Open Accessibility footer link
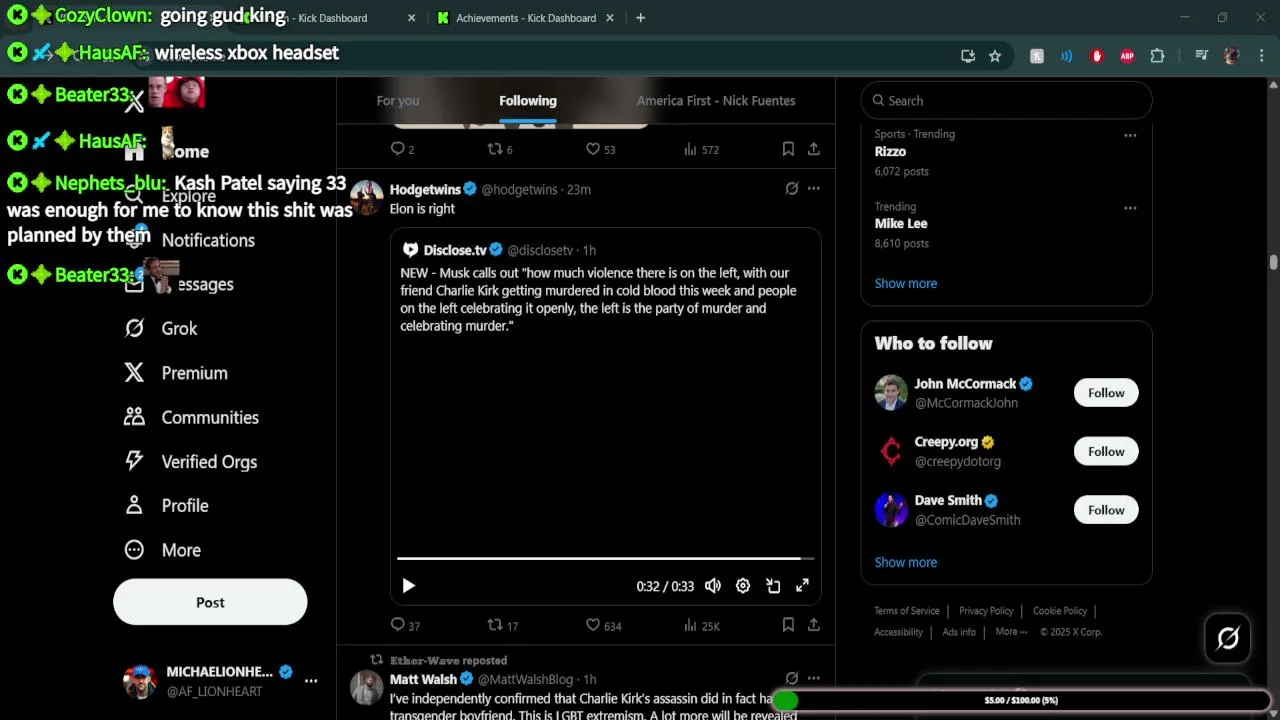The image size is (1280, 720). tap(898, 632)
